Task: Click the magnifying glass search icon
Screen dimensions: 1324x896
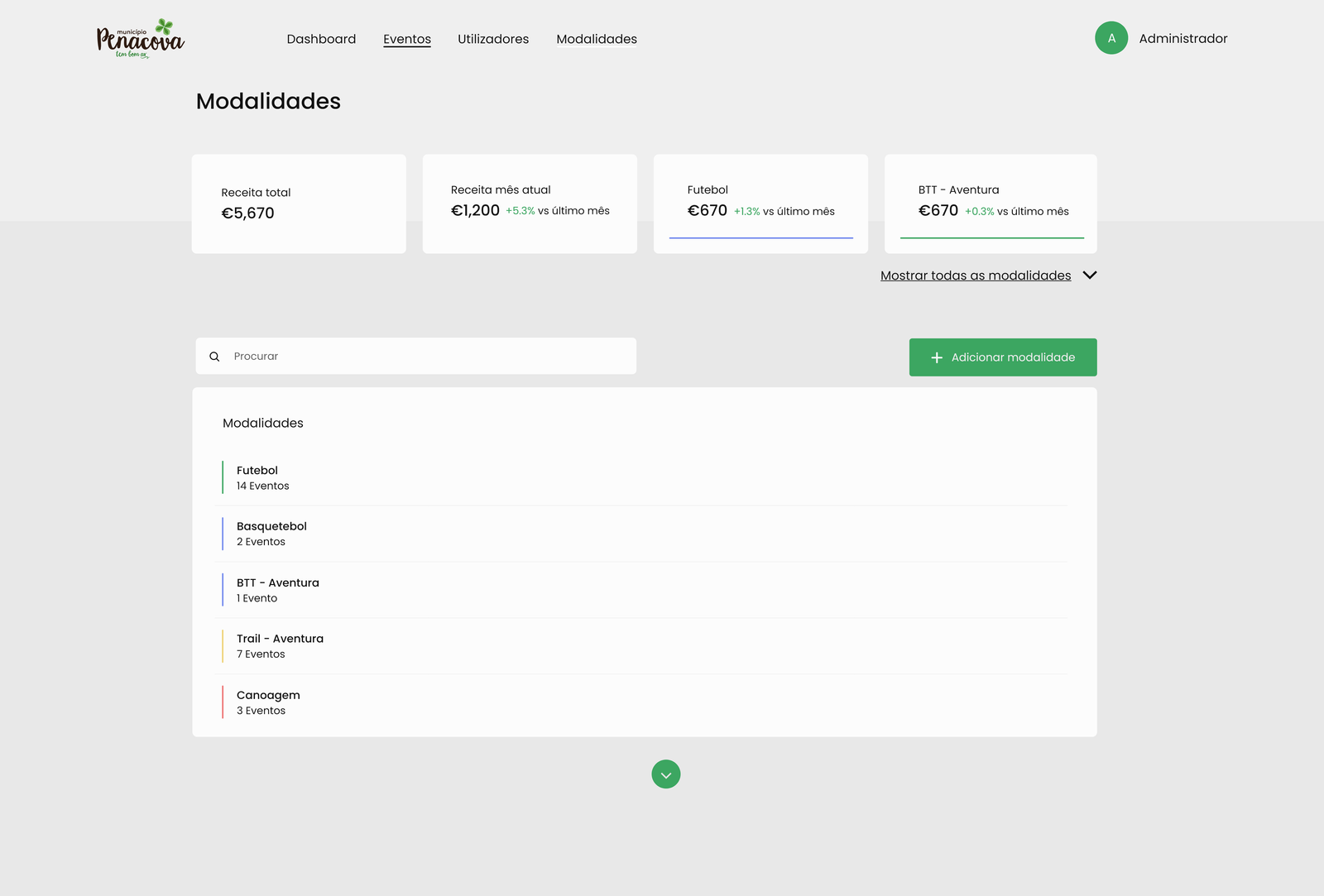Action: (214, 357)
